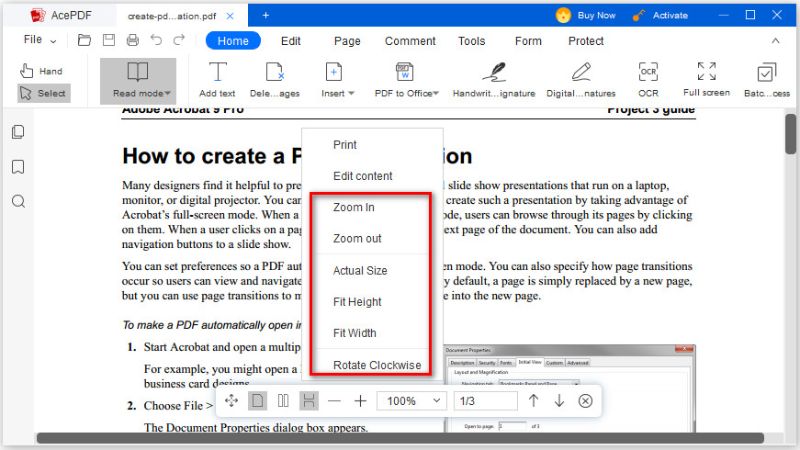800x450 pixels.
Task: Click the page number field 1/3
Action: (486, 401)
